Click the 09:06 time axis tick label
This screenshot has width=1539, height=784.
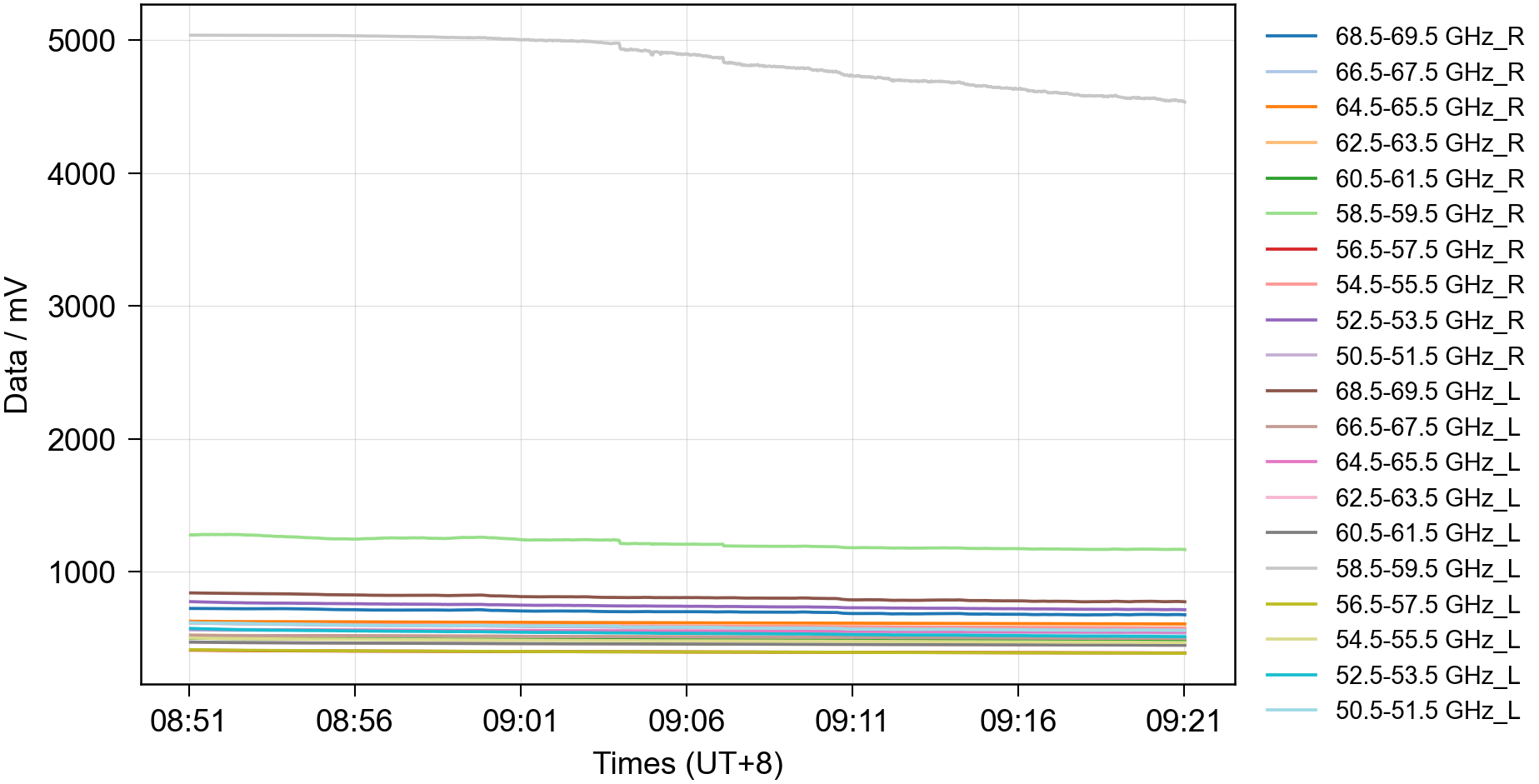click(686, 721)
